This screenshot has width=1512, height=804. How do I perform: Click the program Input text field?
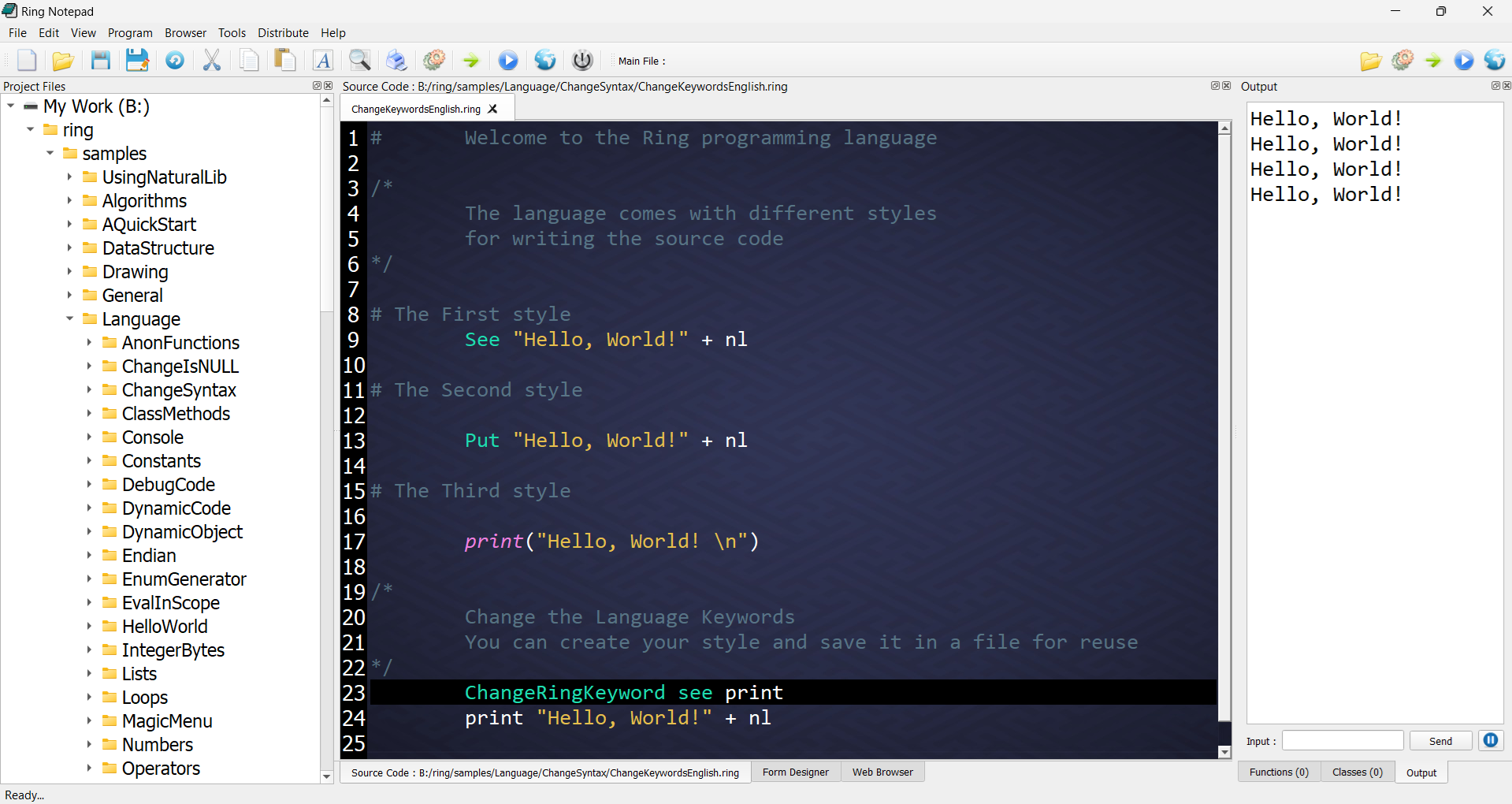1343,741
